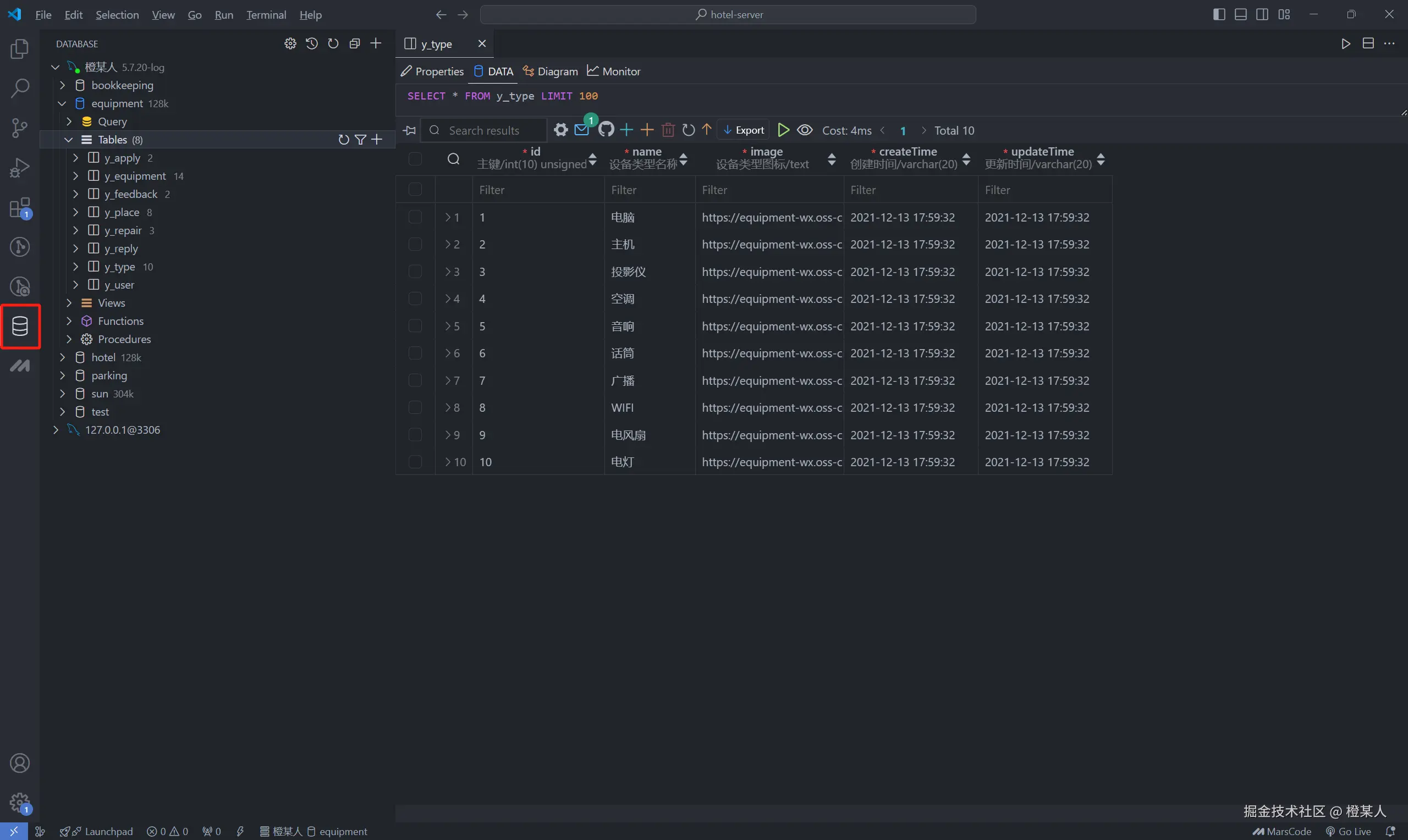Click the red trash delete row icon
Screen dimensions: 1408x840
click(x=668, y=130)
